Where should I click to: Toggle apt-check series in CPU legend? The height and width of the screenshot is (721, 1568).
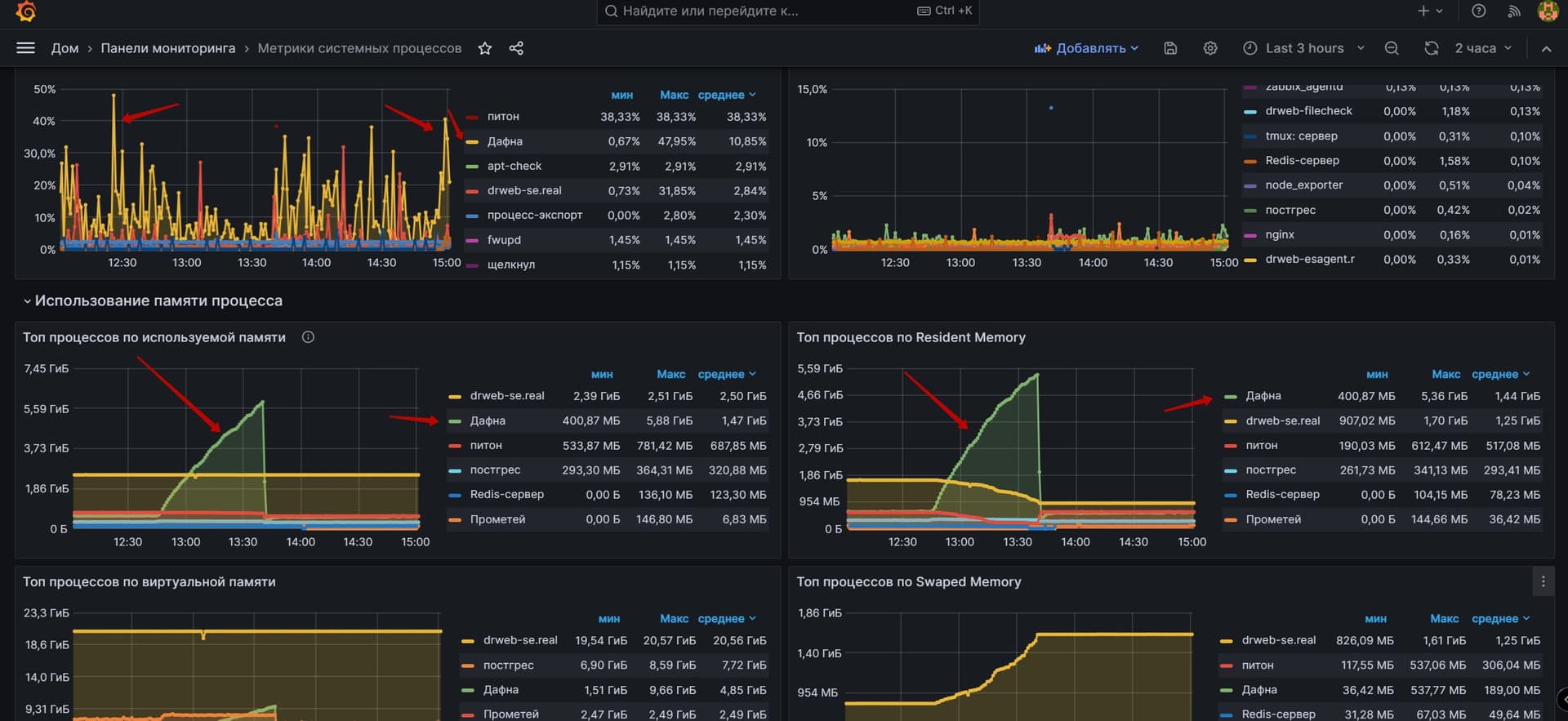[x=514, y=166]
